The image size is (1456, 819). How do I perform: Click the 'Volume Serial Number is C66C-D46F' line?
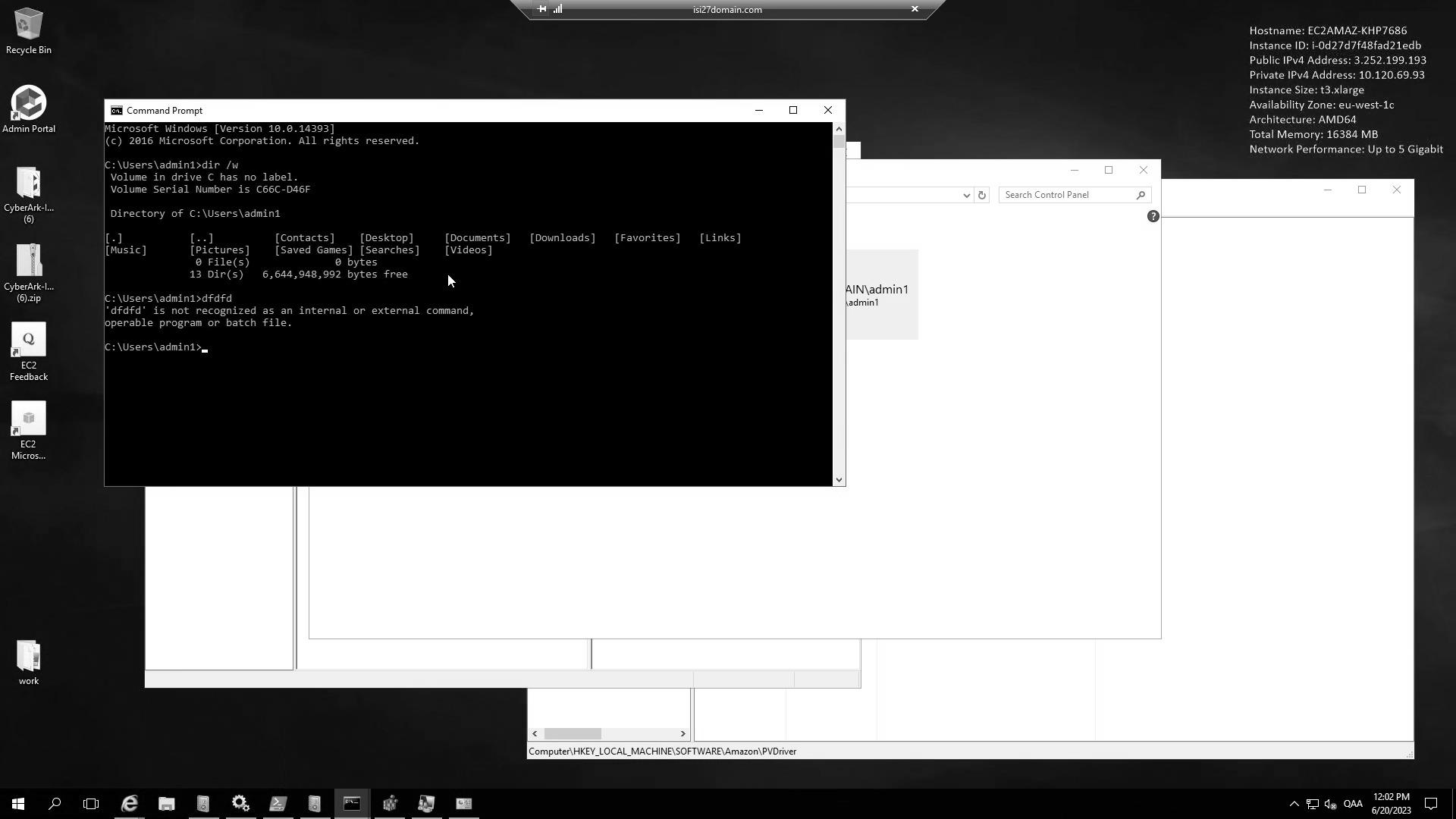210,190
